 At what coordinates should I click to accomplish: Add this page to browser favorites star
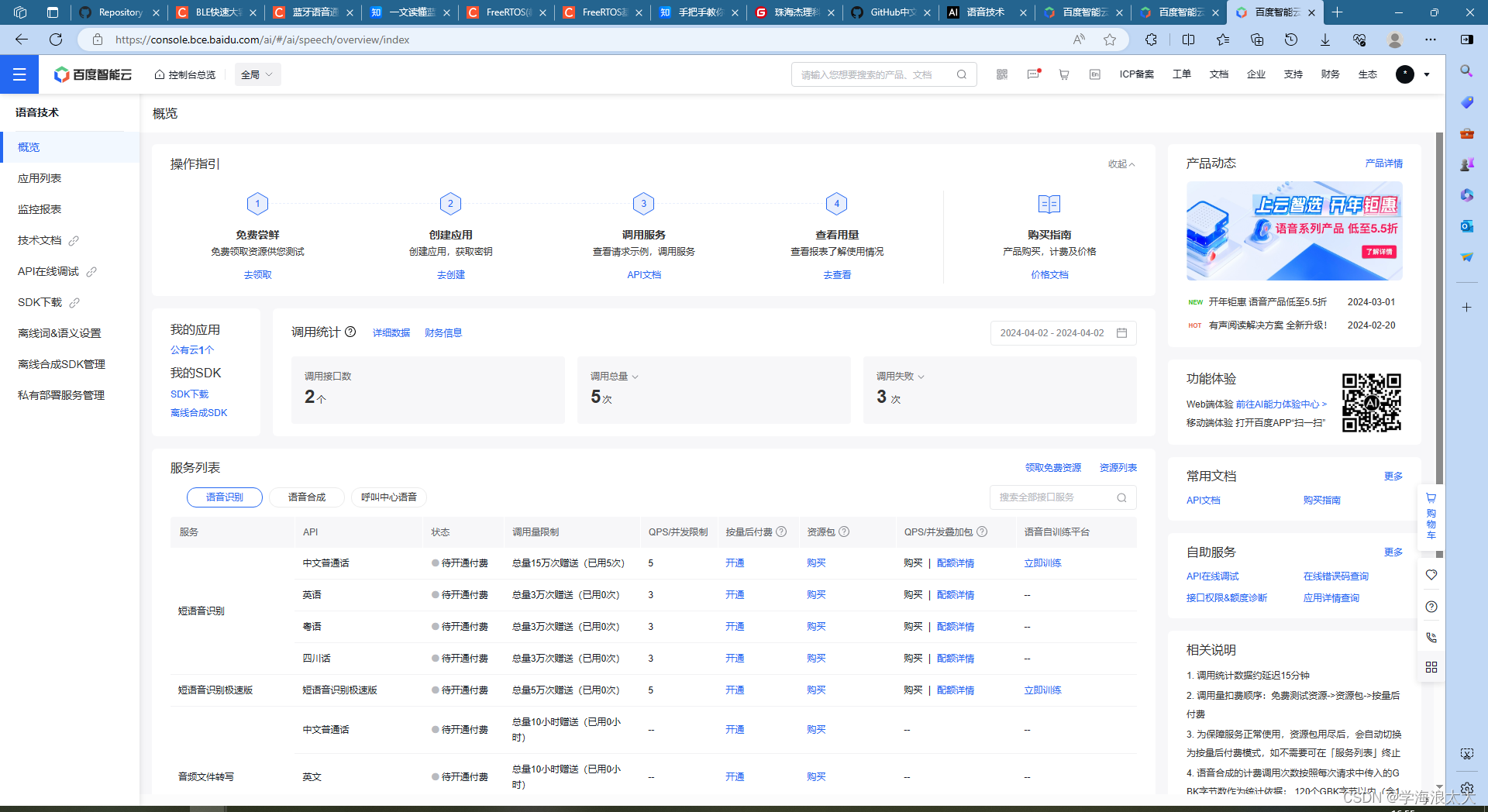[1110, 40]
